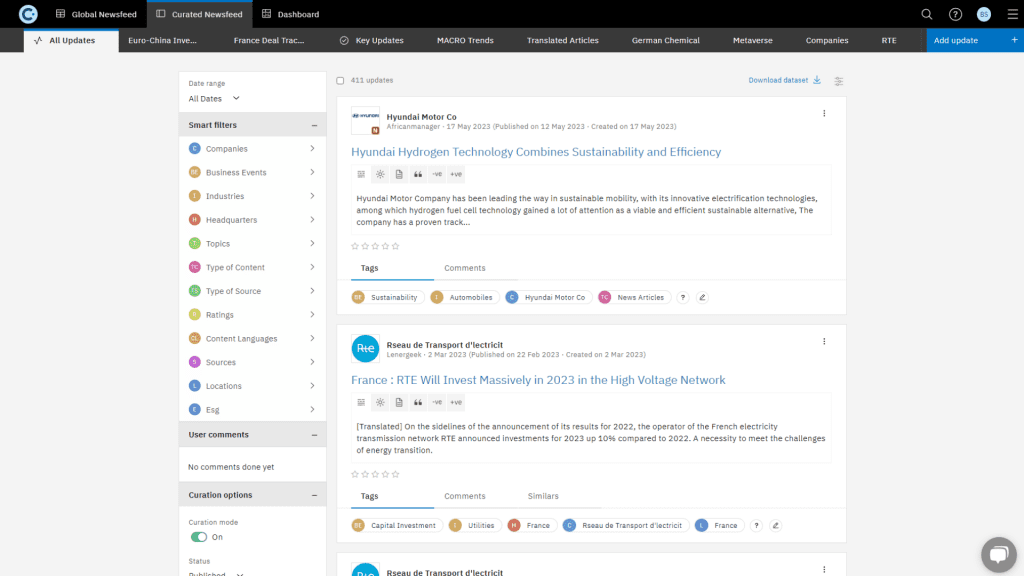Image resolution: width=1024 pixels, height=576 pixels.
Task: Open the hamburger menu in top bar
Action: point(1012,14)
